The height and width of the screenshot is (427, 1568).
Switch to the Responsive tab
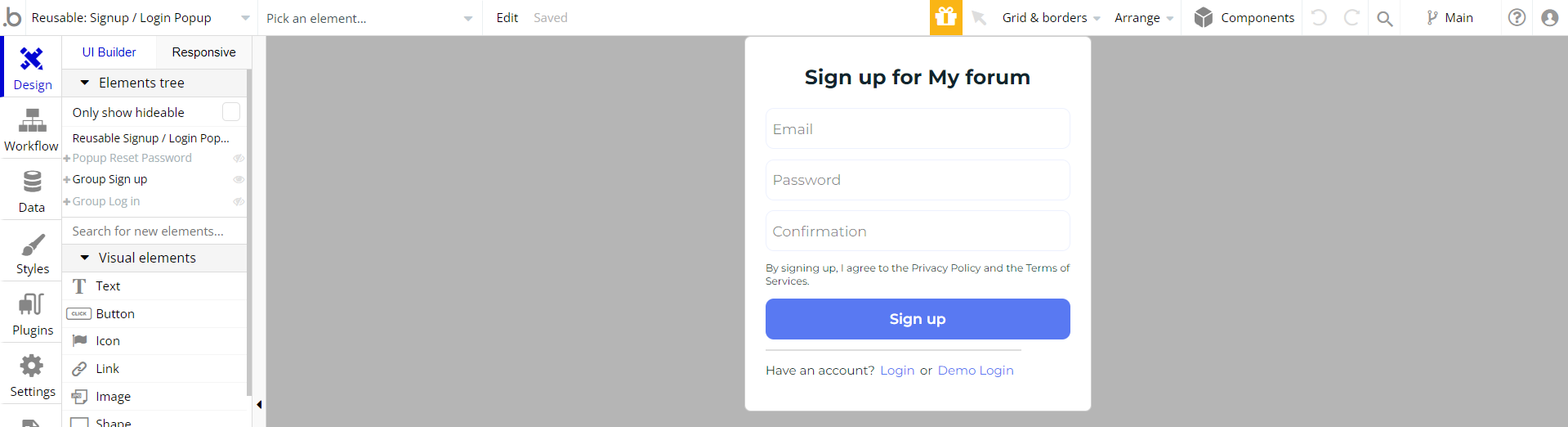203,52
